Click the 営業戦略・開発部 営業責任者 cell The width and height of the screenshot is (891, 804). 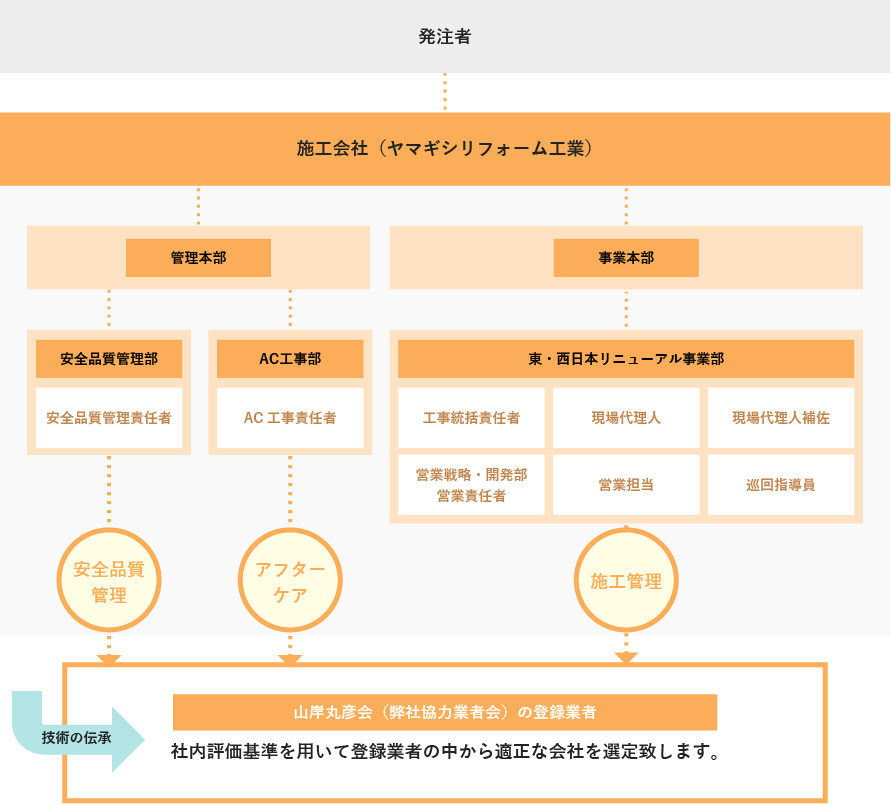(471, 485)
